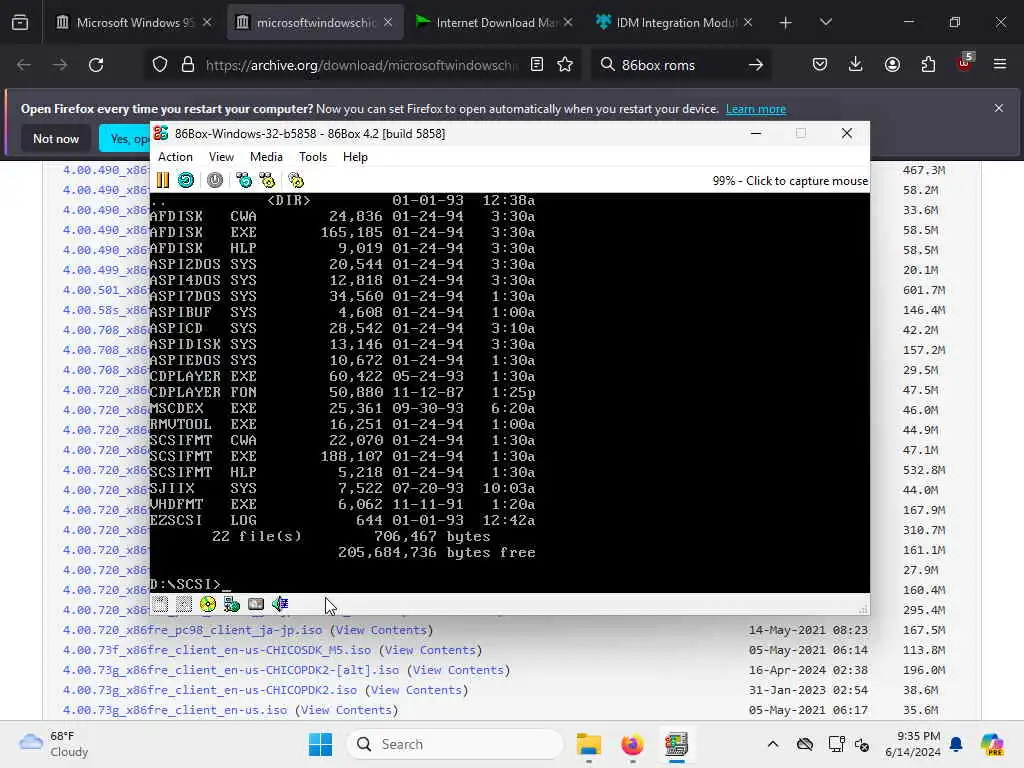The width and height of the screenshot is (1024, 768).
Task: Open the Help menu in 86Box
Action: tap(355, 157)
